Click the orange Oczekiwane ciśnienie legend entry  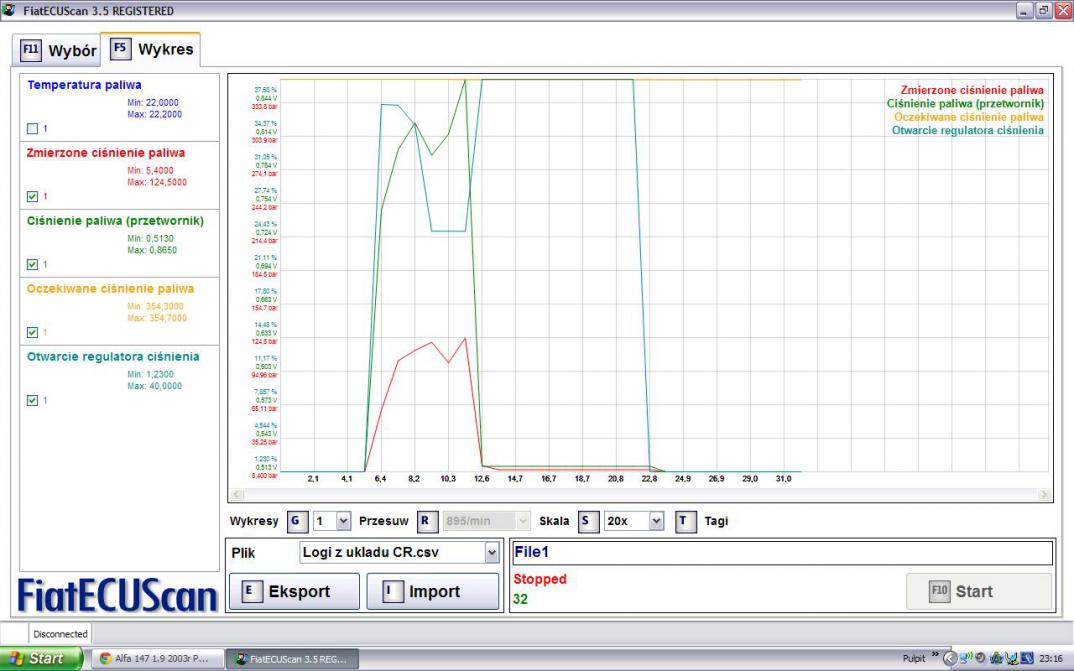tap(969, 117)
